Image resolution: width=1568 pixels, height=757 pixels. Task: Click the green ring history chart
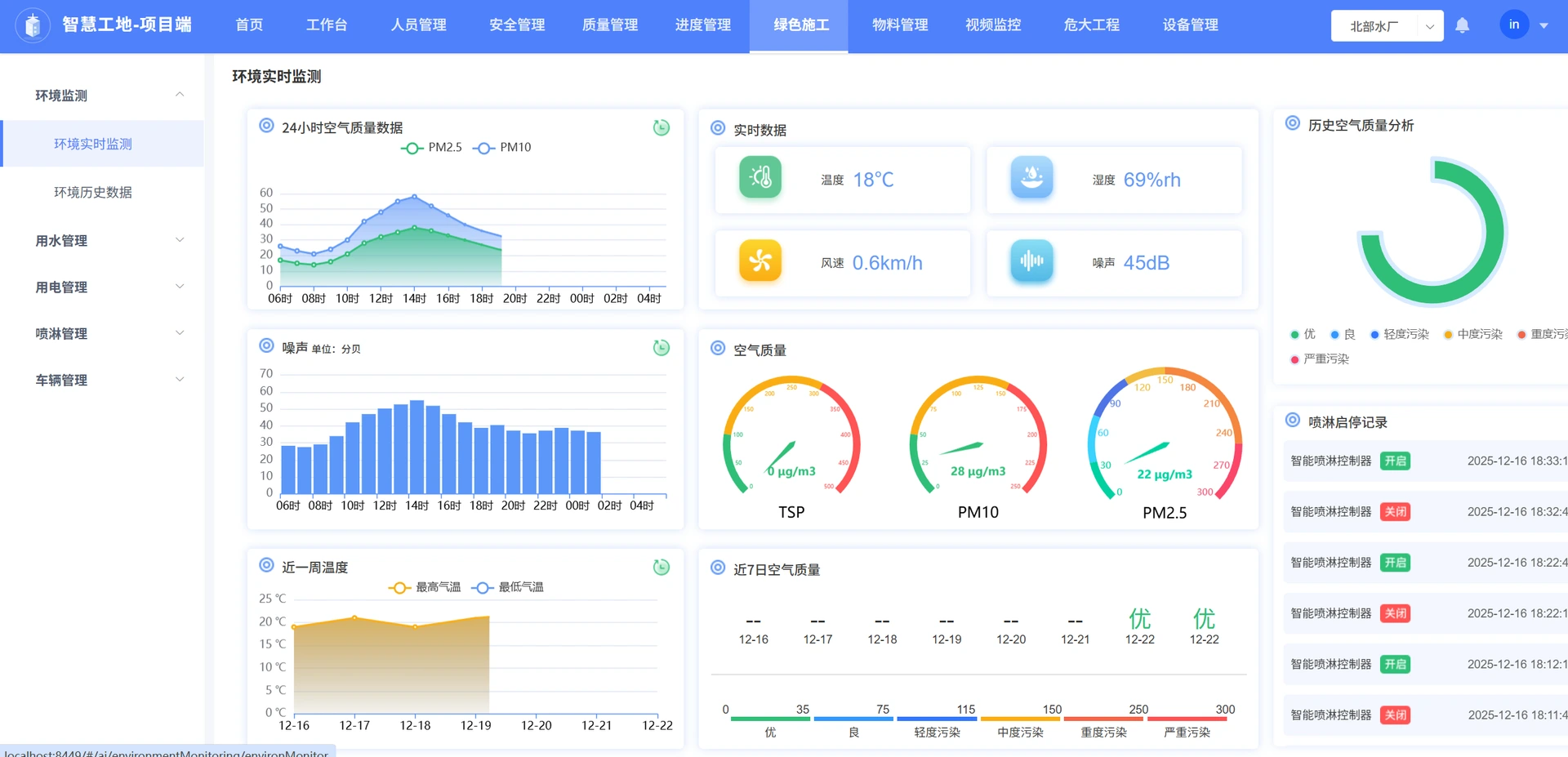pyautogui.click(x=1432, y=233)
